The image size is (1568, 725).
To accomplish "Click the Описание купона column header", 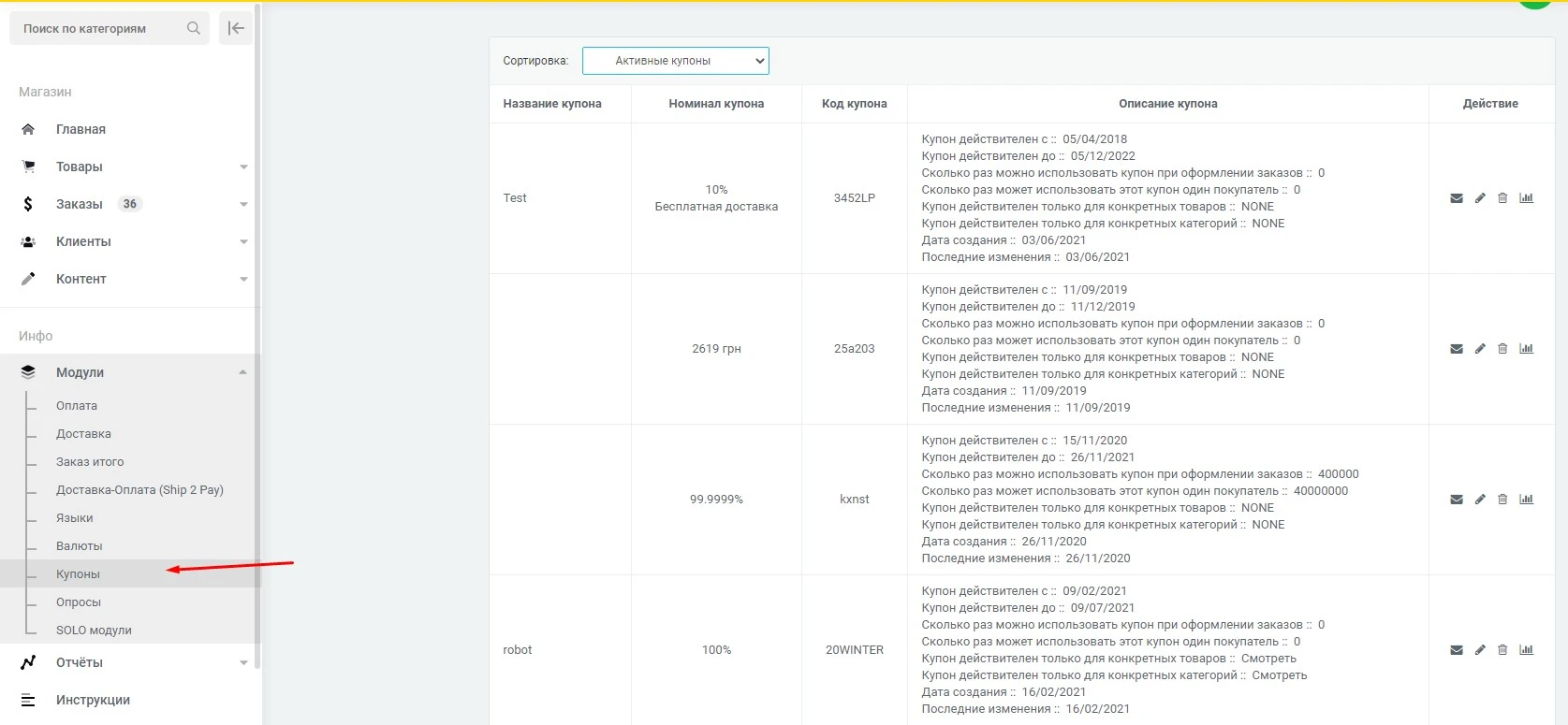I will click(x=1168, y=104).
